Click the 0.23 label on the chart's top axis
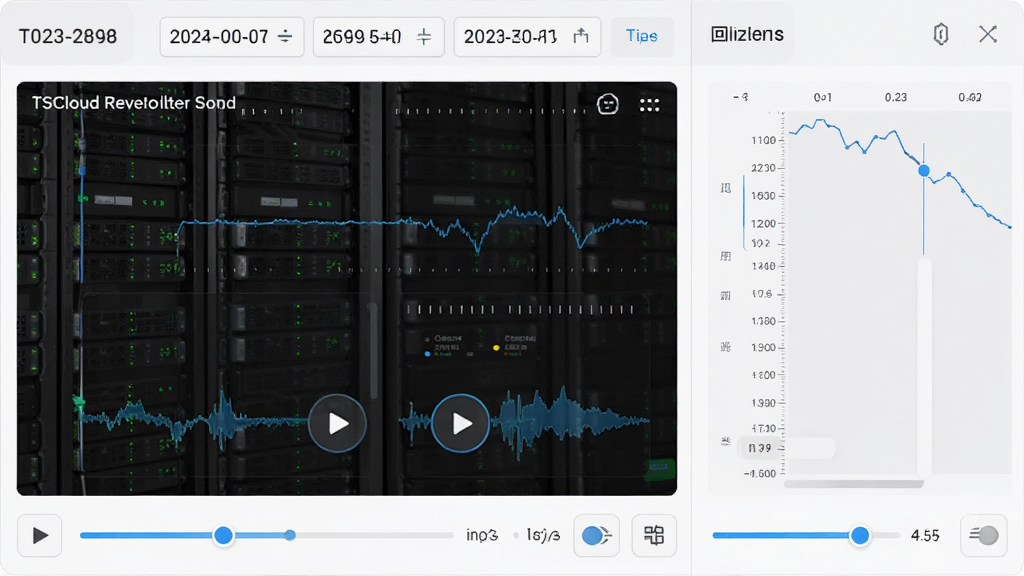 pyautogui.click(x=895, y=97)
